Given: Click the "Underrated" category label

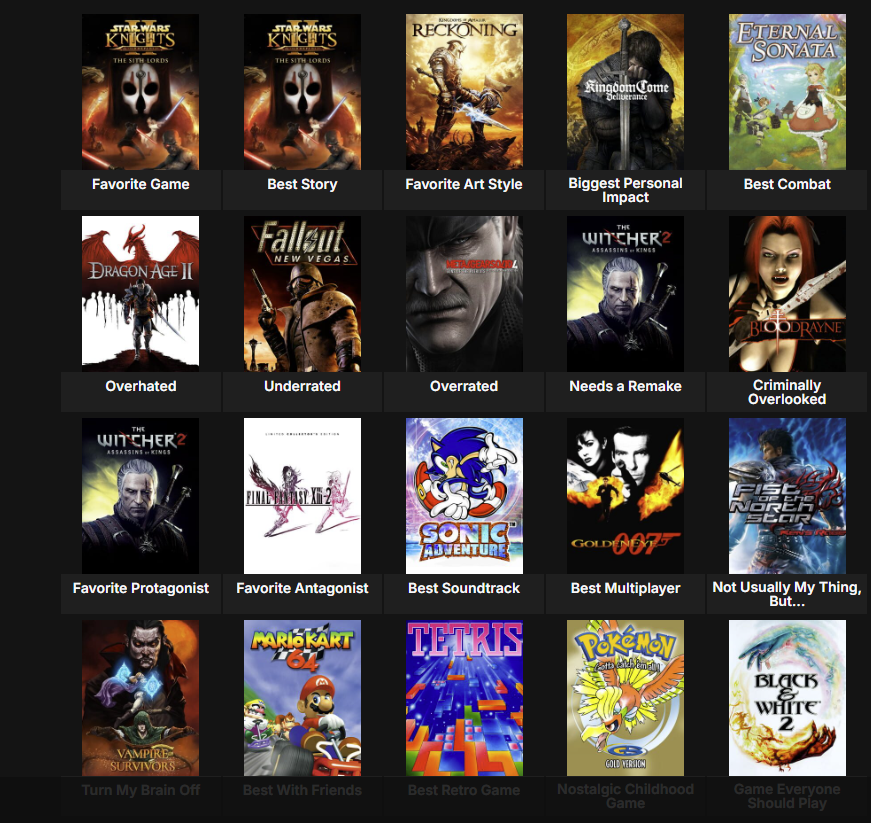Looking at the screenshot, I should pyautogui.click(x=302, y=387).
